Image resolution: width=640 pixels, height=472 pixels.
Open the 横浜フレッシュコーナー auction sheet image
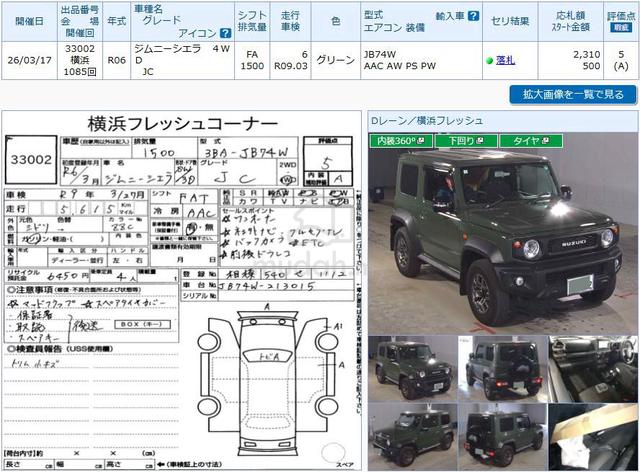click(x=182, y=290)
